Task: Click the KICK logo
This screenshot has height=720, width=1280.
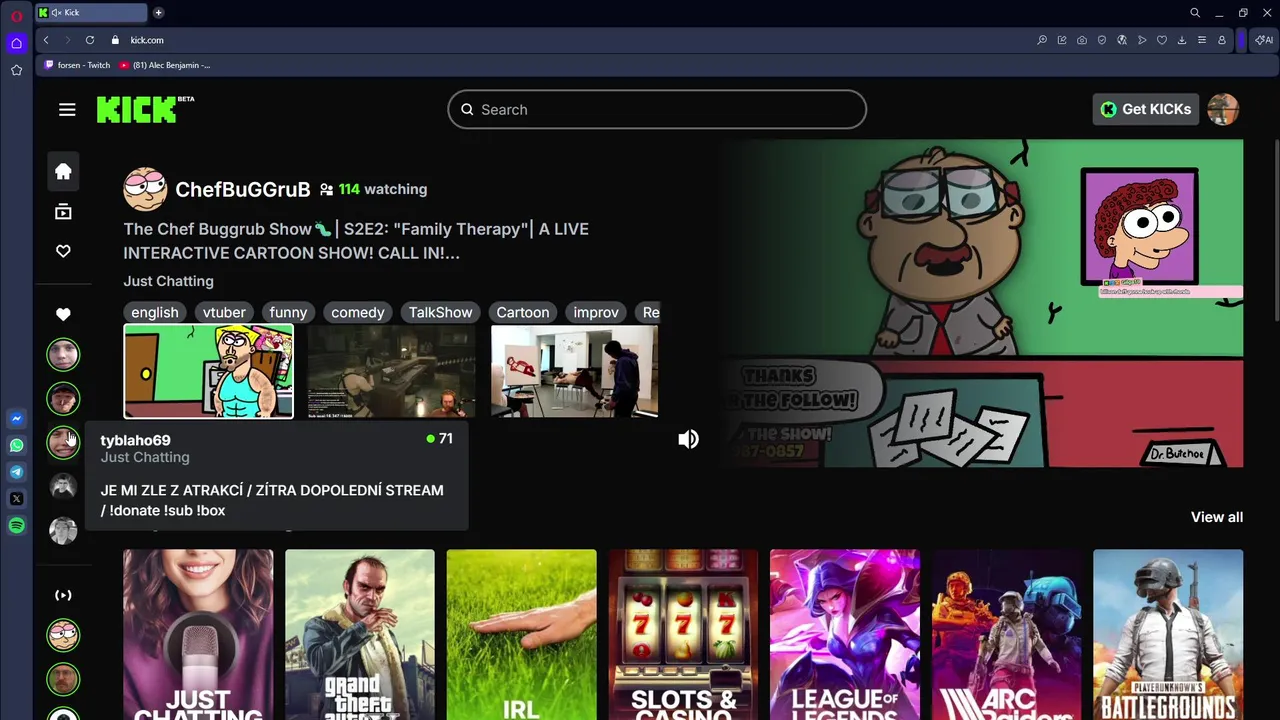Action: pyautogui.click(x=145, y=109)
